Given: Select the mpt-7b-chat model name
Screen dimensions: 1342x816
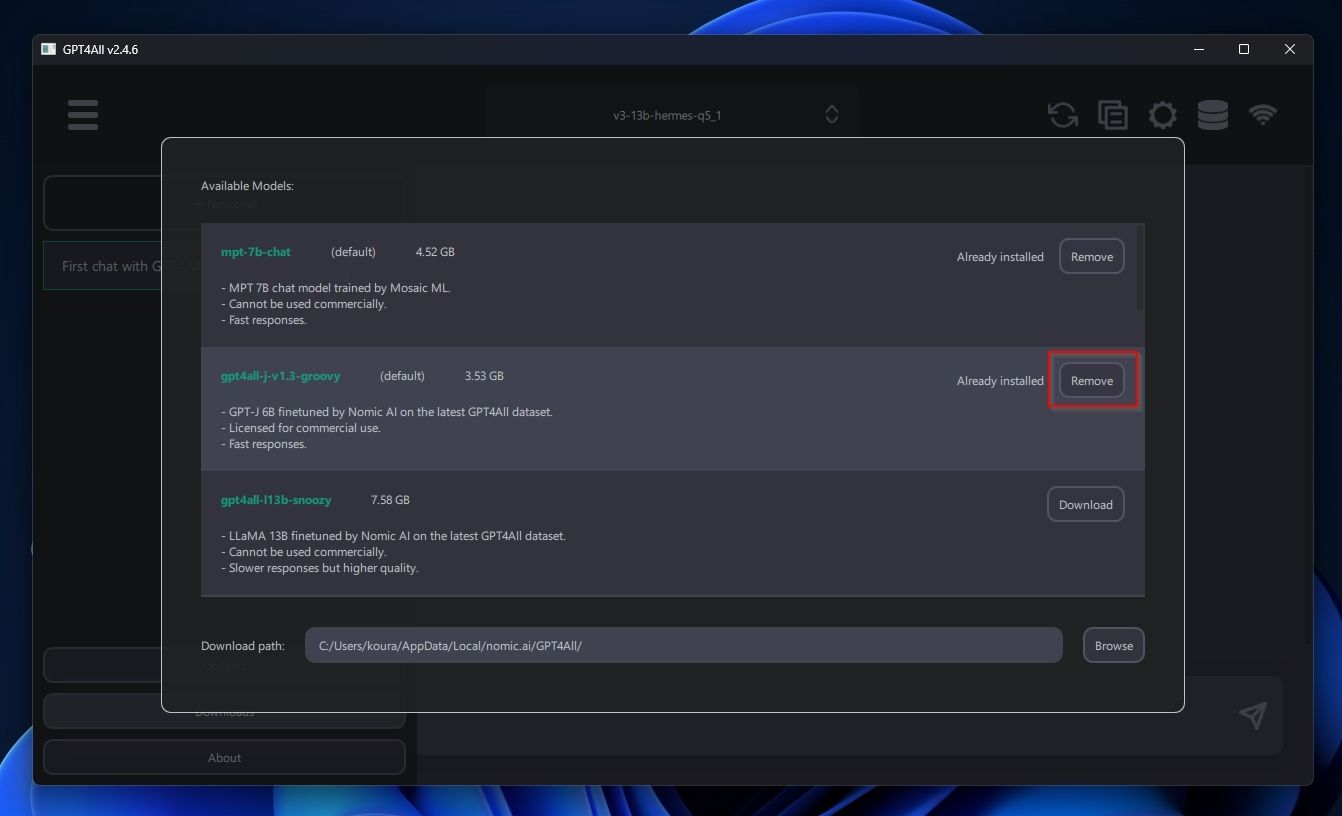Looking at the screenshot, I should [x=256, y=252].
